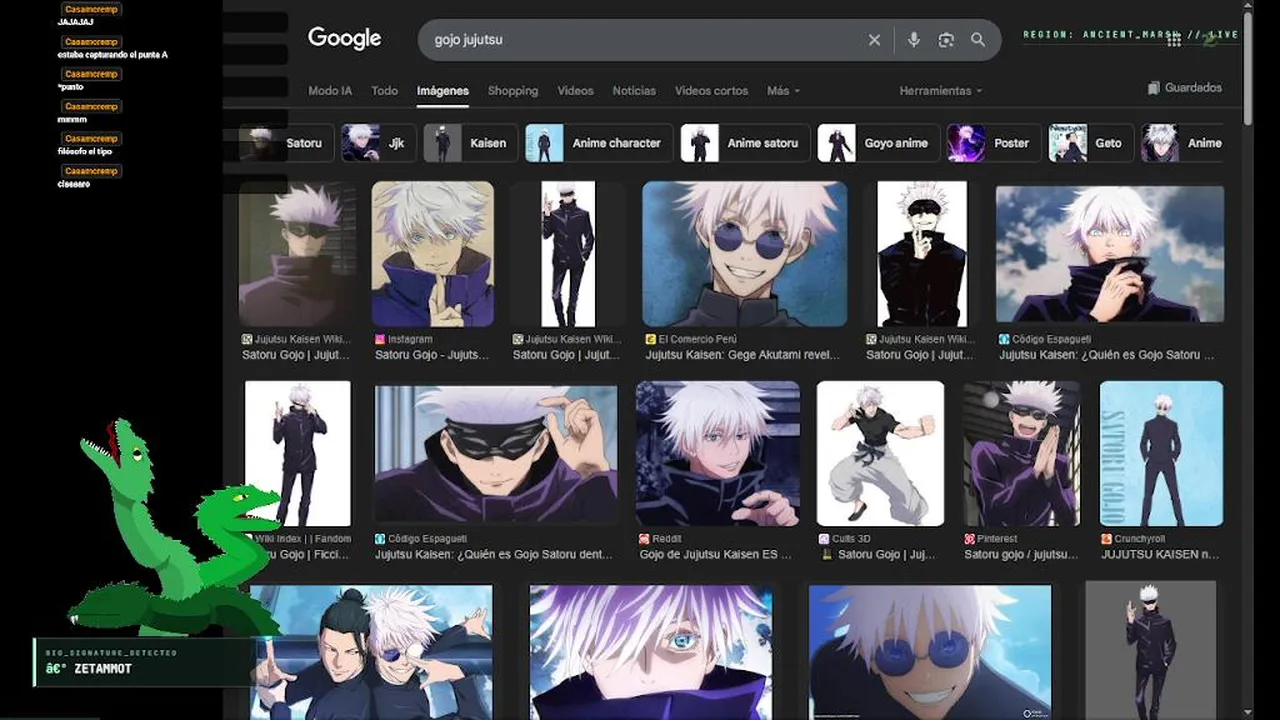1280x720 pixels.
Task: Open the Google logo home link
Action: [344, 39]
